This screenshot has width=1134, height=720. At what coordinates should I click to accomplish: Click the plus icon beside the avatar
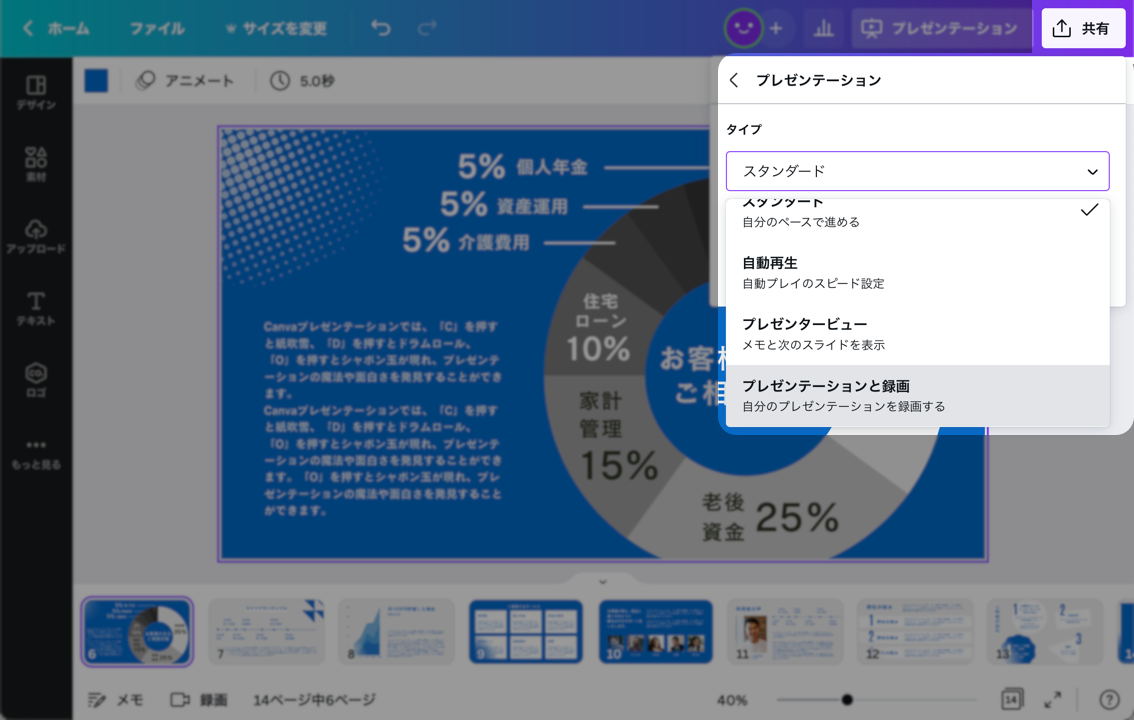pos(776,28)
